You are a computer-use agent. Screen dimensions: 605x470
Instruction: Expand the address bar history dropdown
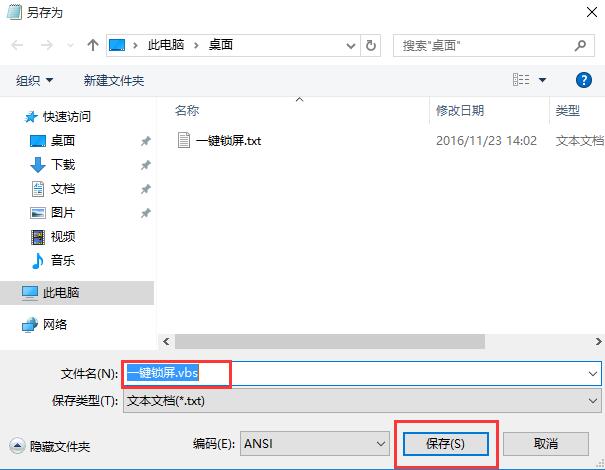tap(350, 46)
